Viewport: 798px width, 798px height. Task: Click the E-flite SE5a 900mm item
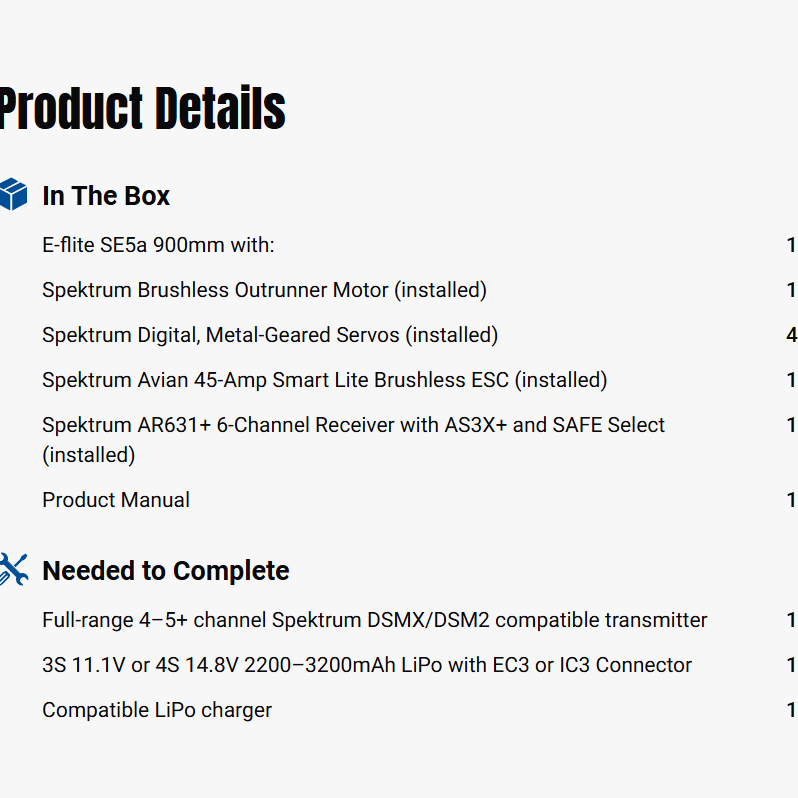(x=158, y=245)
